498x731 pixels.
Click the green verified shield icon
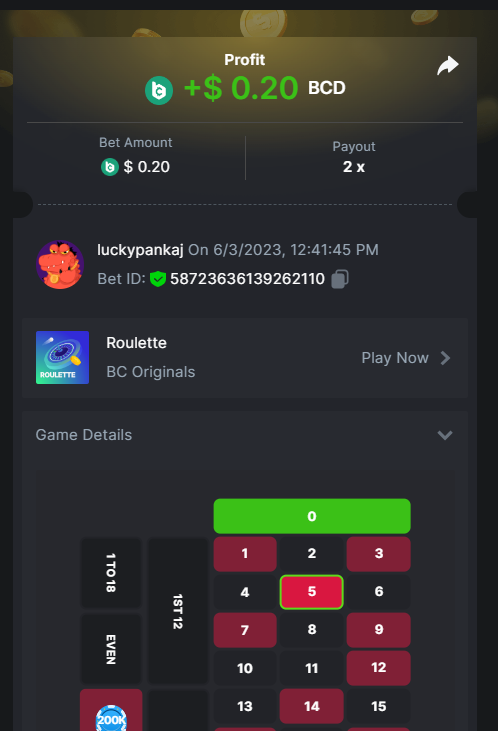tap(158, 279)
